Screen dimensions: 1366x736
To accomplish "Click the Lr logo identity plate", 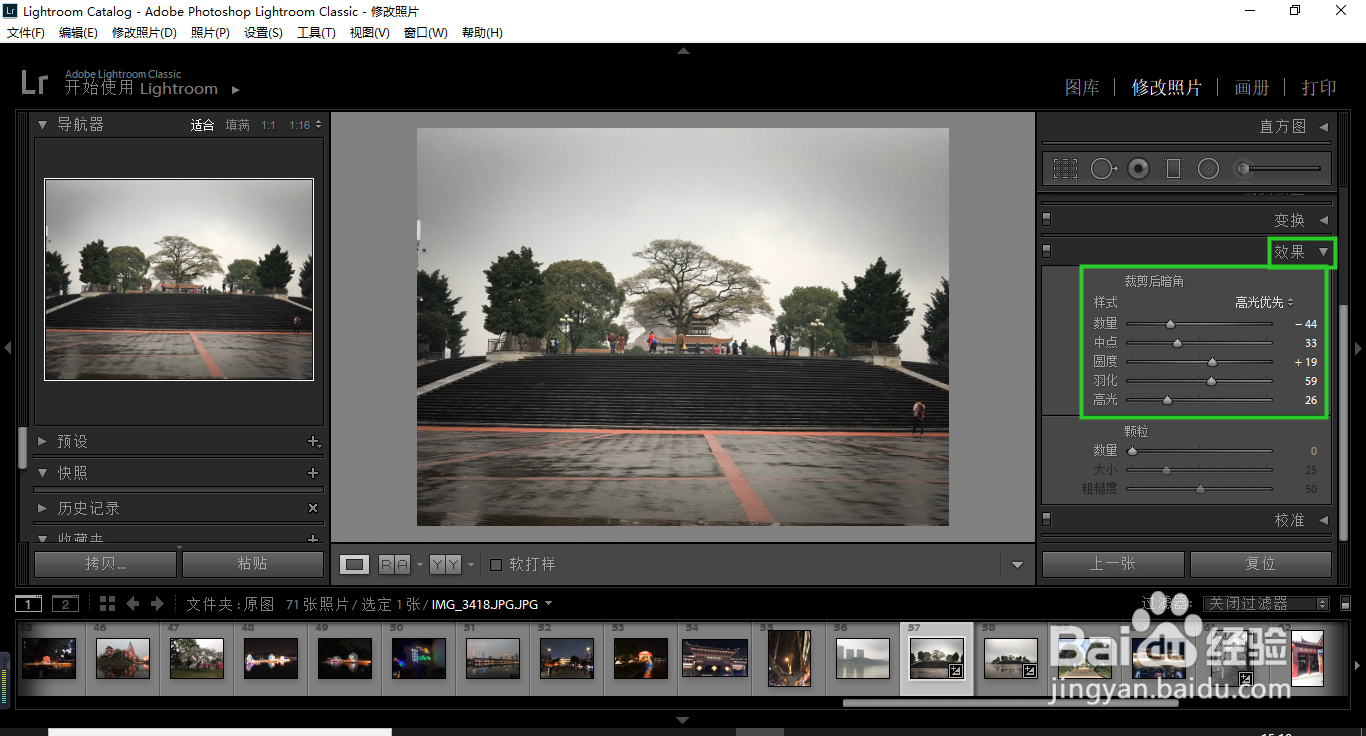I will click(34, 82).
